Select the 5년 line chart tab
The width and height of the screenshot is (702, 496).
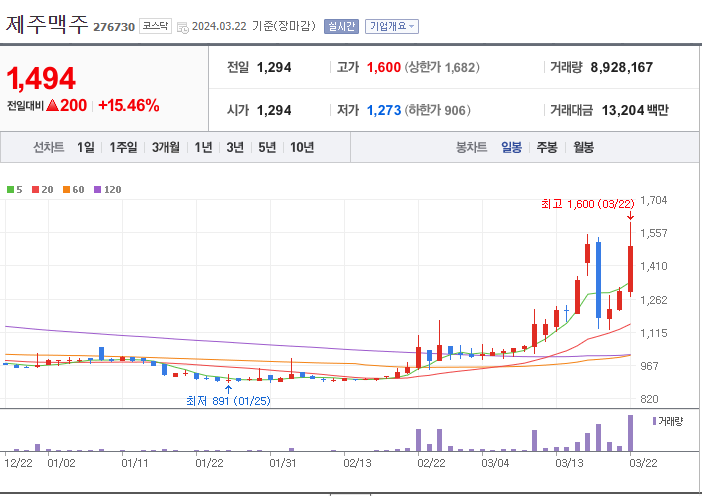tap(267, 147)
